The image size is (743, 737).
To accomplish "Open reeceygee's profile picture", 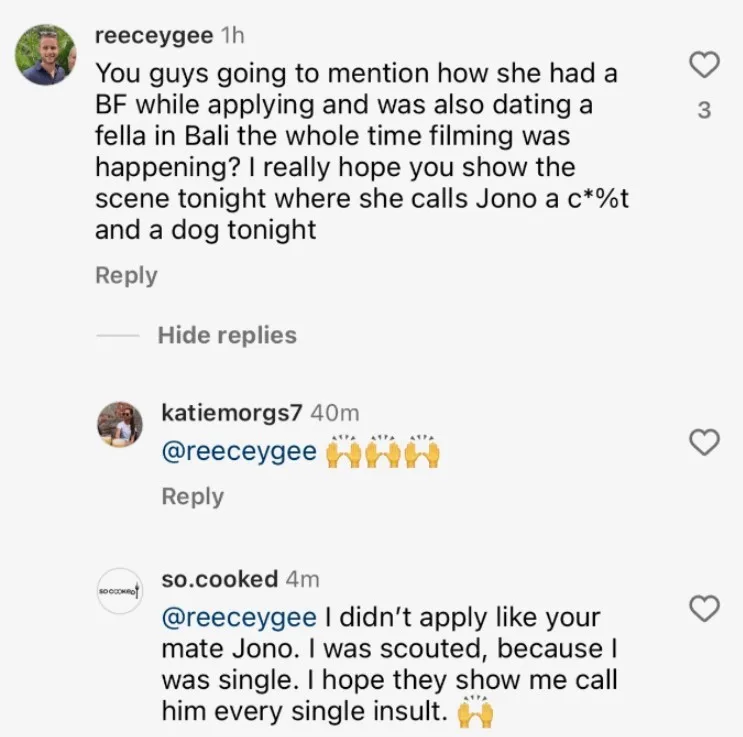I will coord(46,55).
